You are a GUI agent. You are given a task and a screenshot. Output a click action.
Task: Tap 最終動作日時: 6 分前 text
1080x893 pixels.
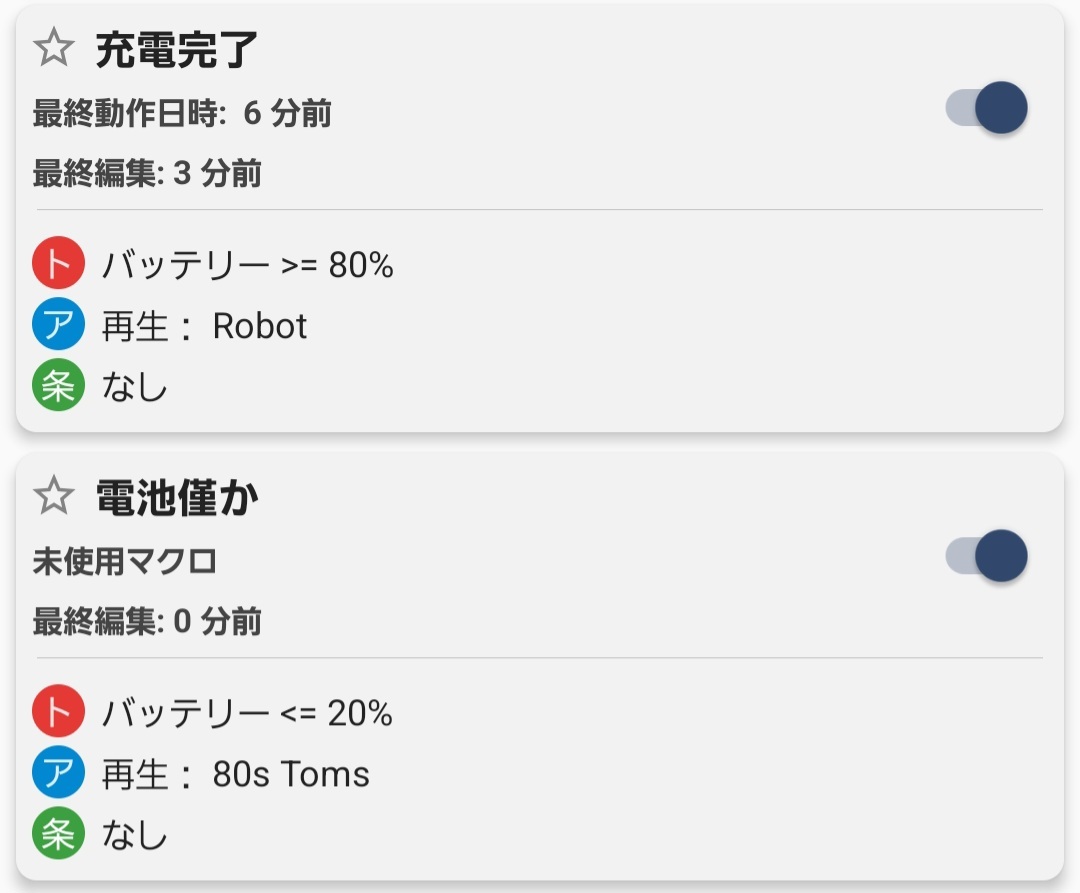tap(182, 114)
